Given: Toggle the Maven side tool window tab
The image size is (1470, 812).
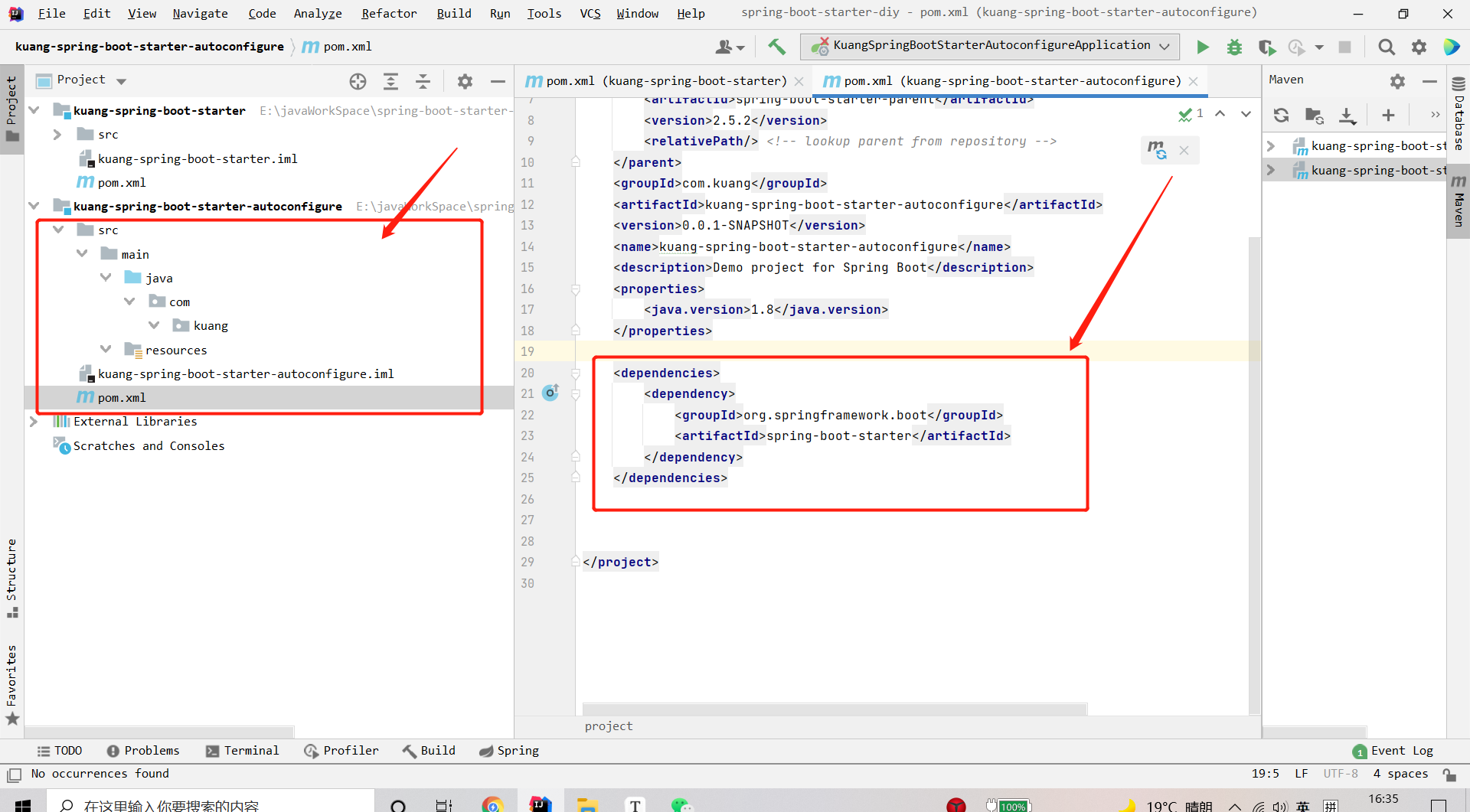Looking at the screenshot, I should (x=1459, y=201).
